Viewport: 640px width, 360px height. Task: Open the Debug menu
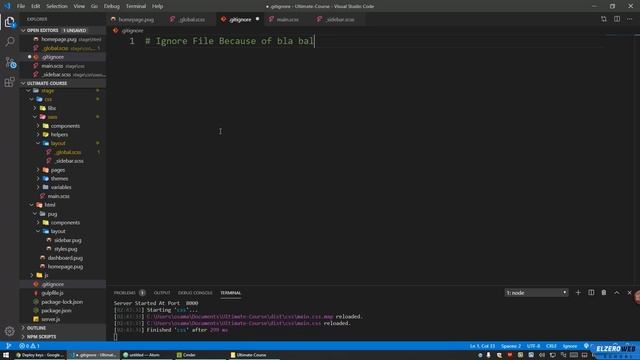coord(111,6)
